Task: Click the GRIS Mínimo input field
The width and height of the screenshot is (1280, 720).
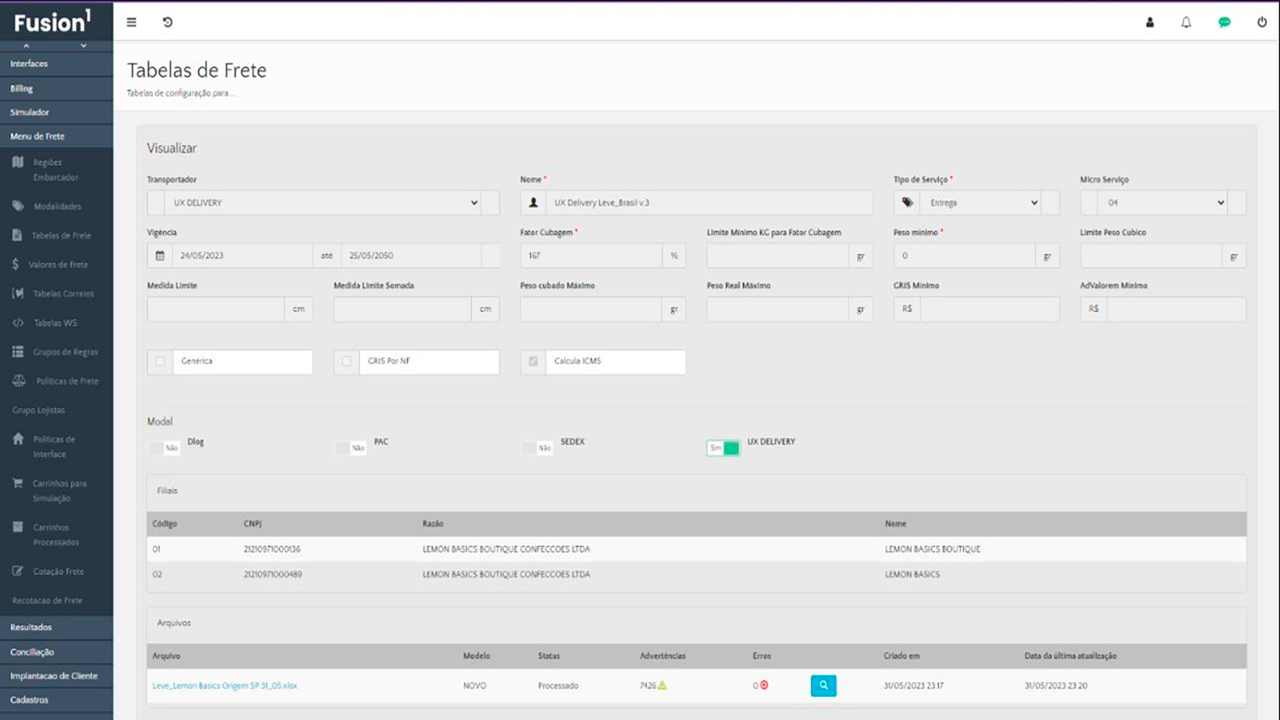Action: pos(990,309)
